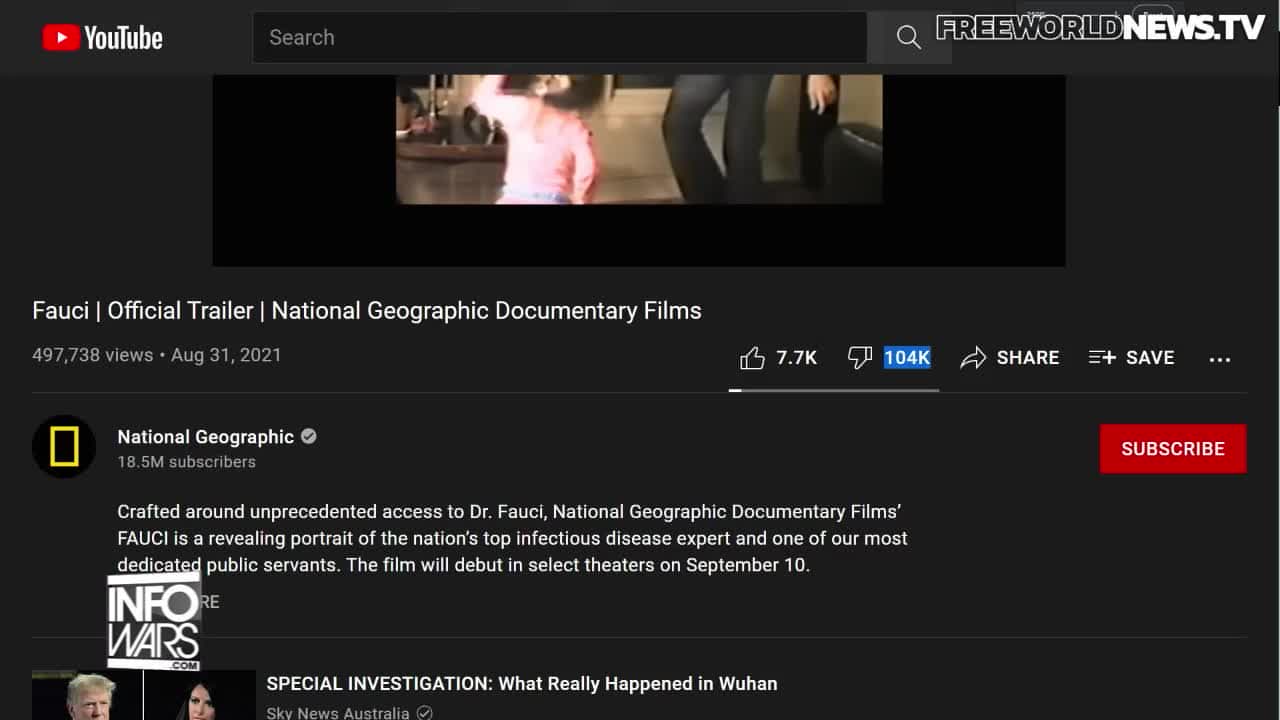Screen dimensions: 1280x720
Task: Click the like/dislike ratio bar
Action: coord(834,390)
